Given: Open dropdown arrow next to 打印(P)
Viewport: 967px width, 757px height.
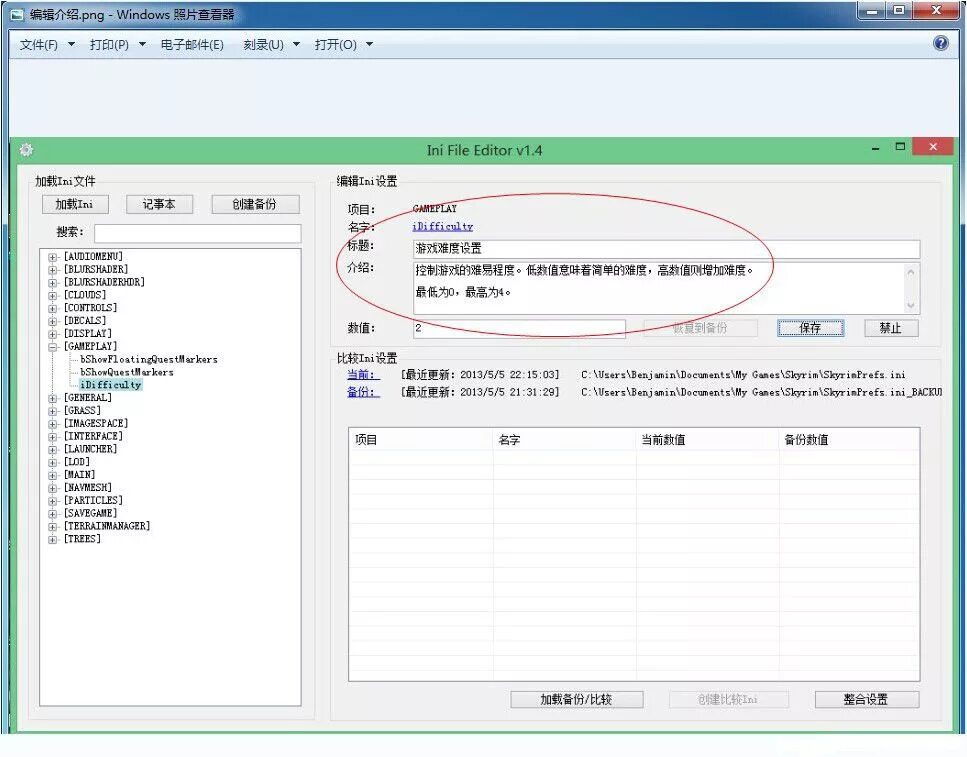Looking at the screenshot, I should (x=142, y=44).
